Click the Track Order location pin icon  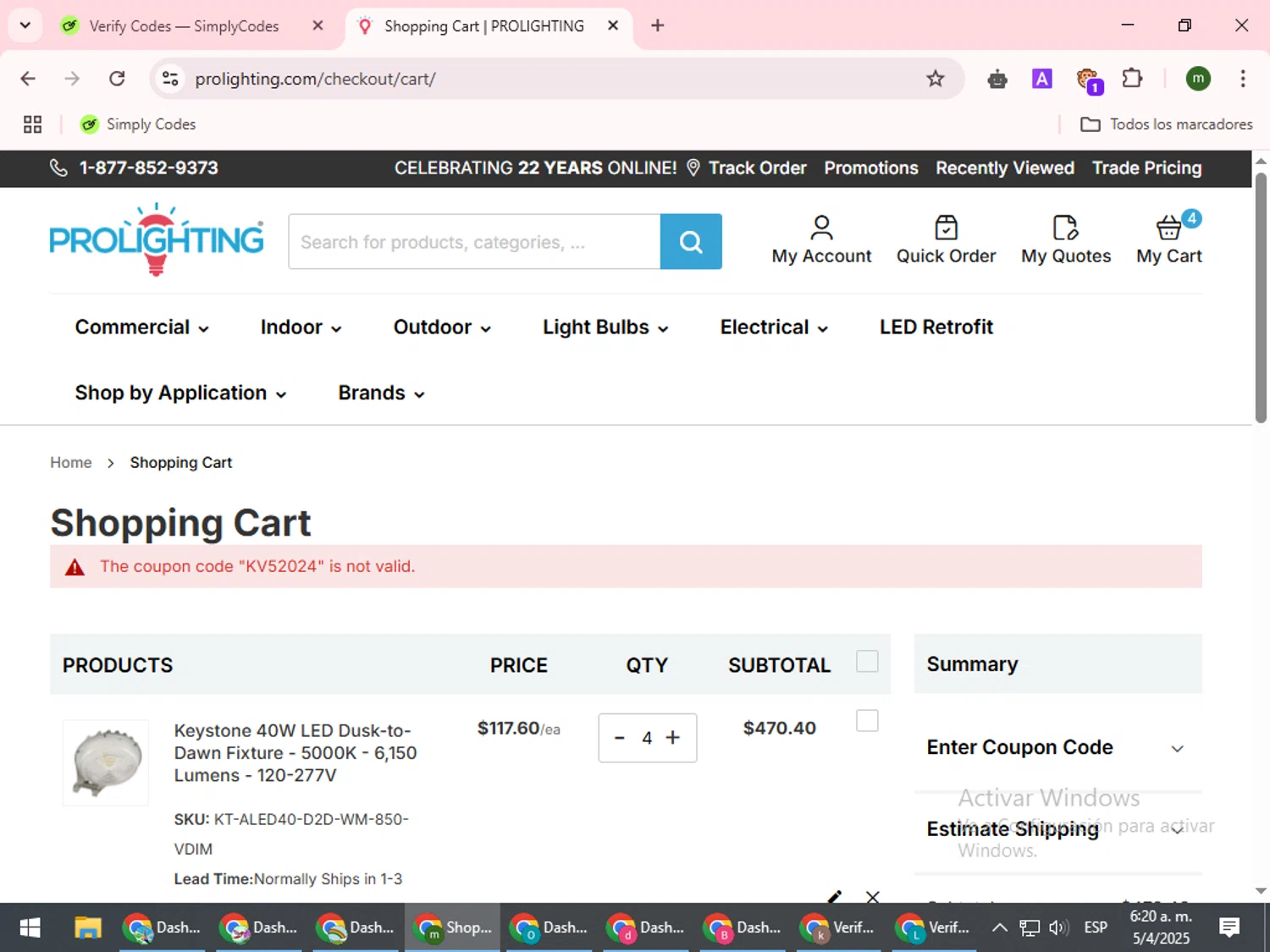pos(693,168)
